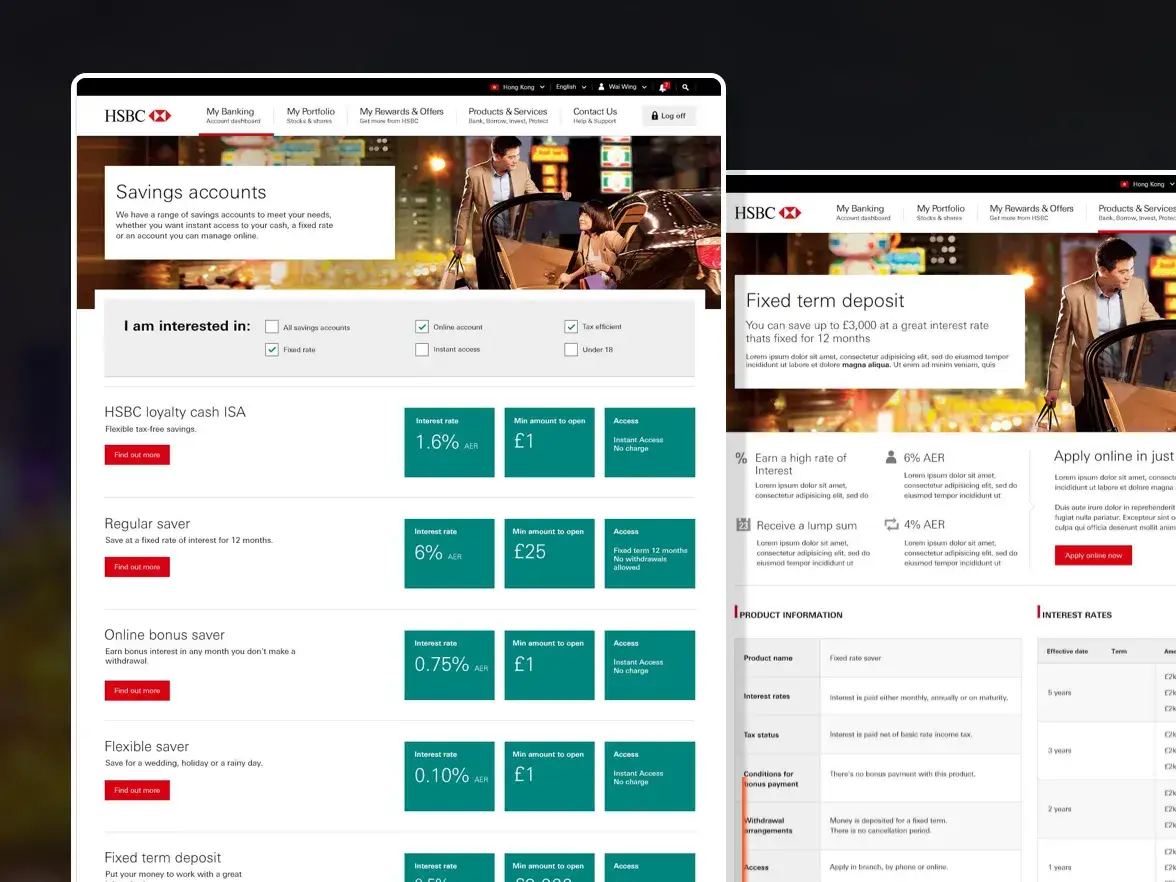Click the Access tile reading Fixed term 12 months

click(x=650, y=554)
